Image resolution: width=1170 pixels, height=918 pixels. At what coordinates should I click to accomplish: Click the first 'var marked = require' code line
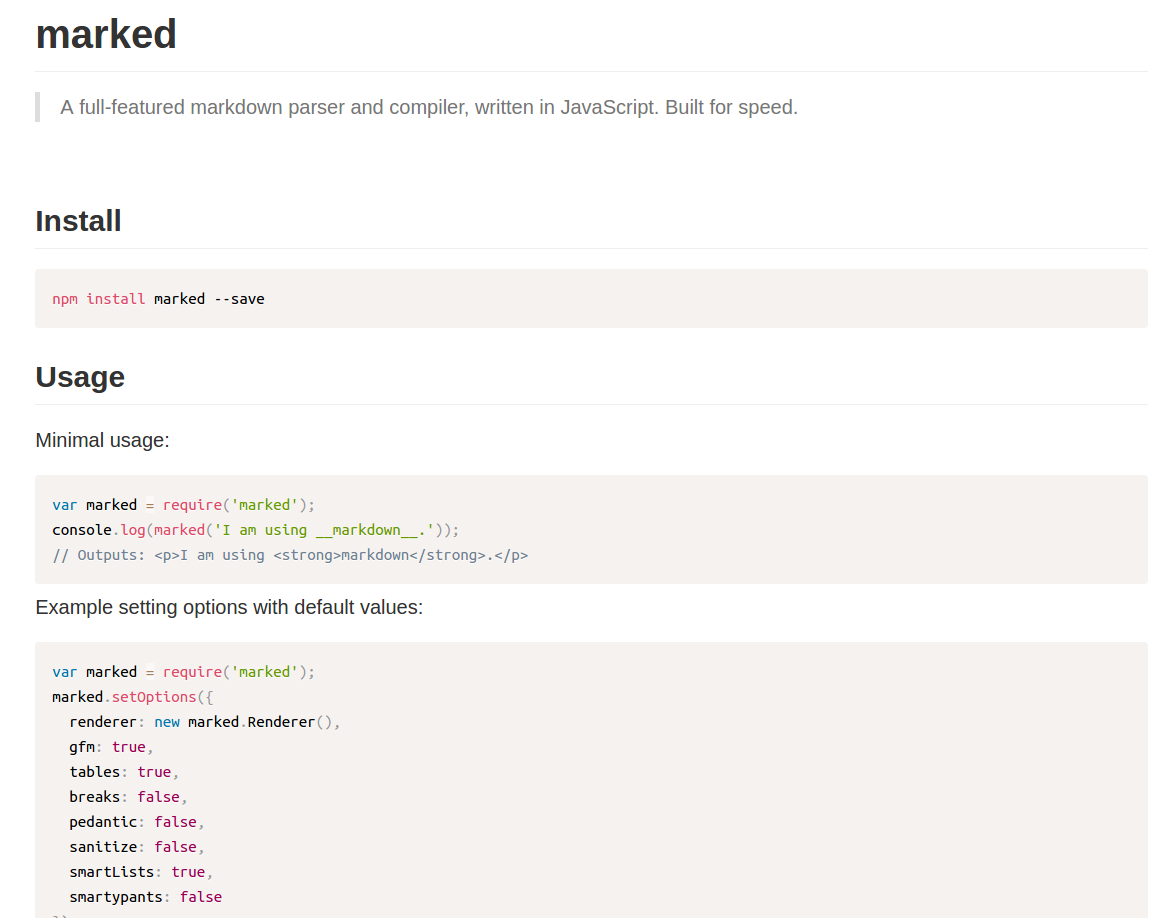[184, 505]
